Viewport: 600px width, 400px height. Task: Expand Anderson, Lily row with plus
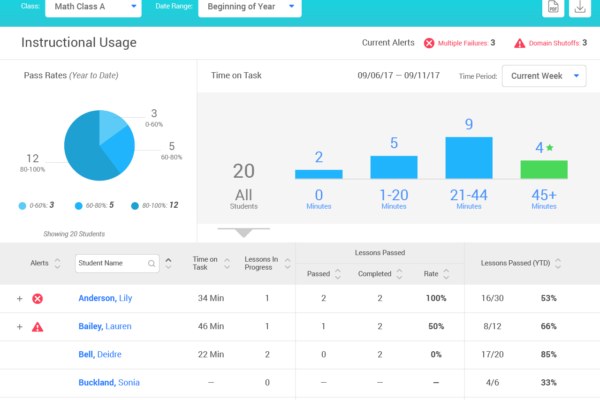click(20, 299)
